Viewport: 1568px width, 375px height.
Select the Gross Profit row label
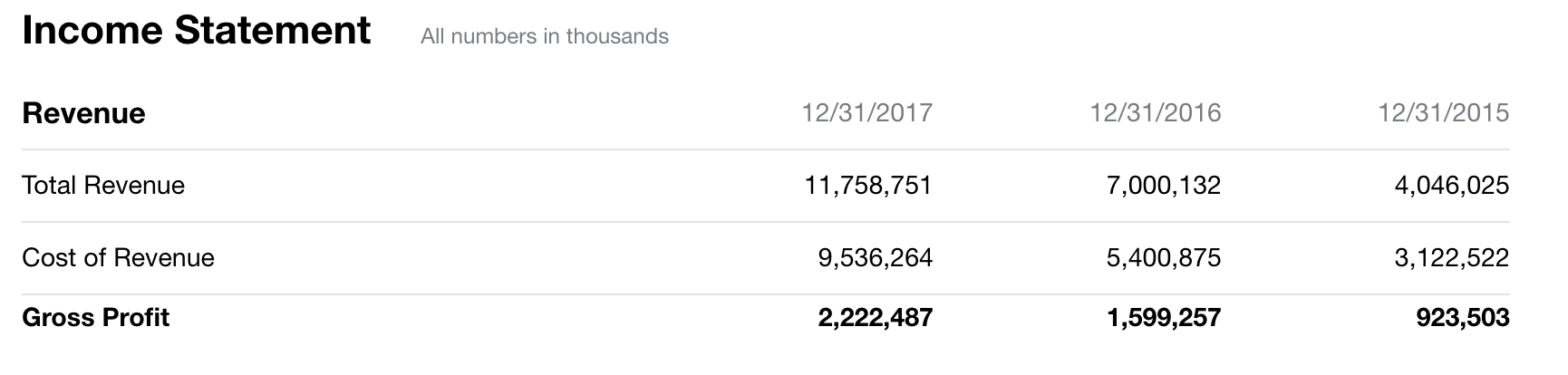click(x=96, y=318)
